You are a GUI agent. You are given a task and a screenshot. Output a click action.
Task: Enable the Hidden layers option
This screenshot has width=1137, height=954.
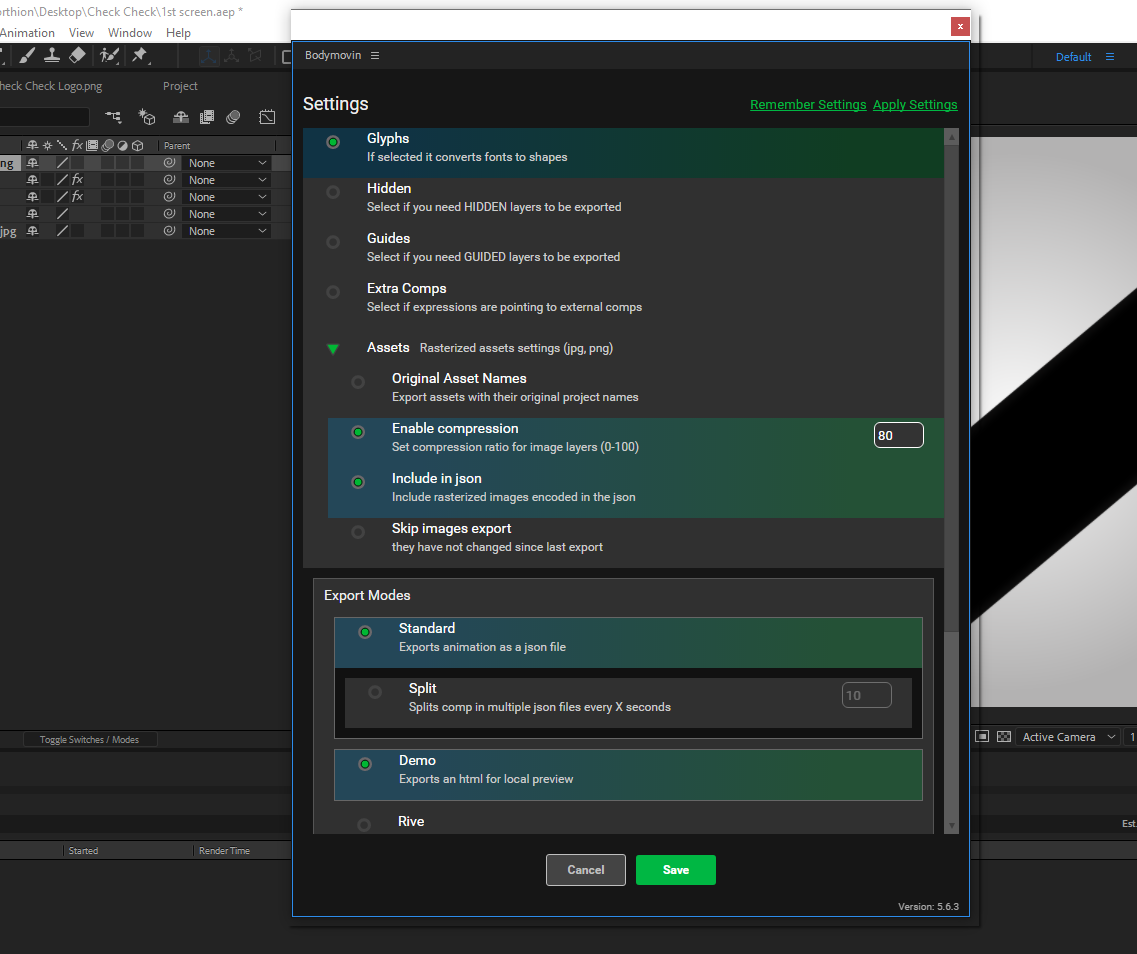point(333,192)
